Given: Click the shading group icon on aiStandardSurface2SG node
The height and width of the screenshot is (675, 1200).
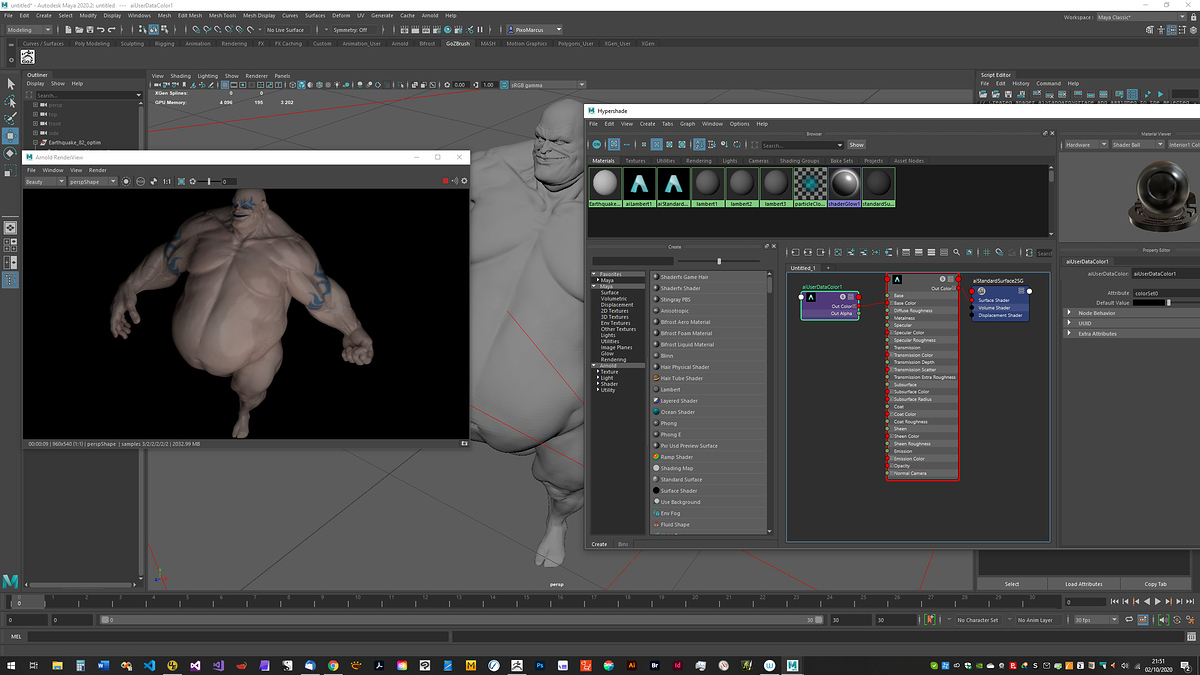Looking at the screenshot, I should (x=982, y=291).
